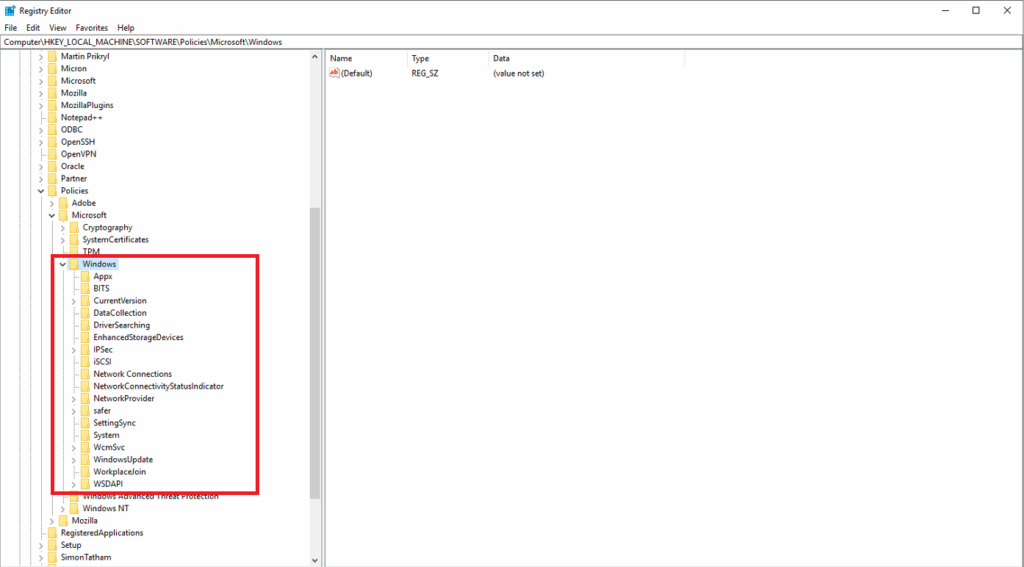The image size is (1024, 567).
Task: Collapse the Windows key
Action: coord(63,264)
